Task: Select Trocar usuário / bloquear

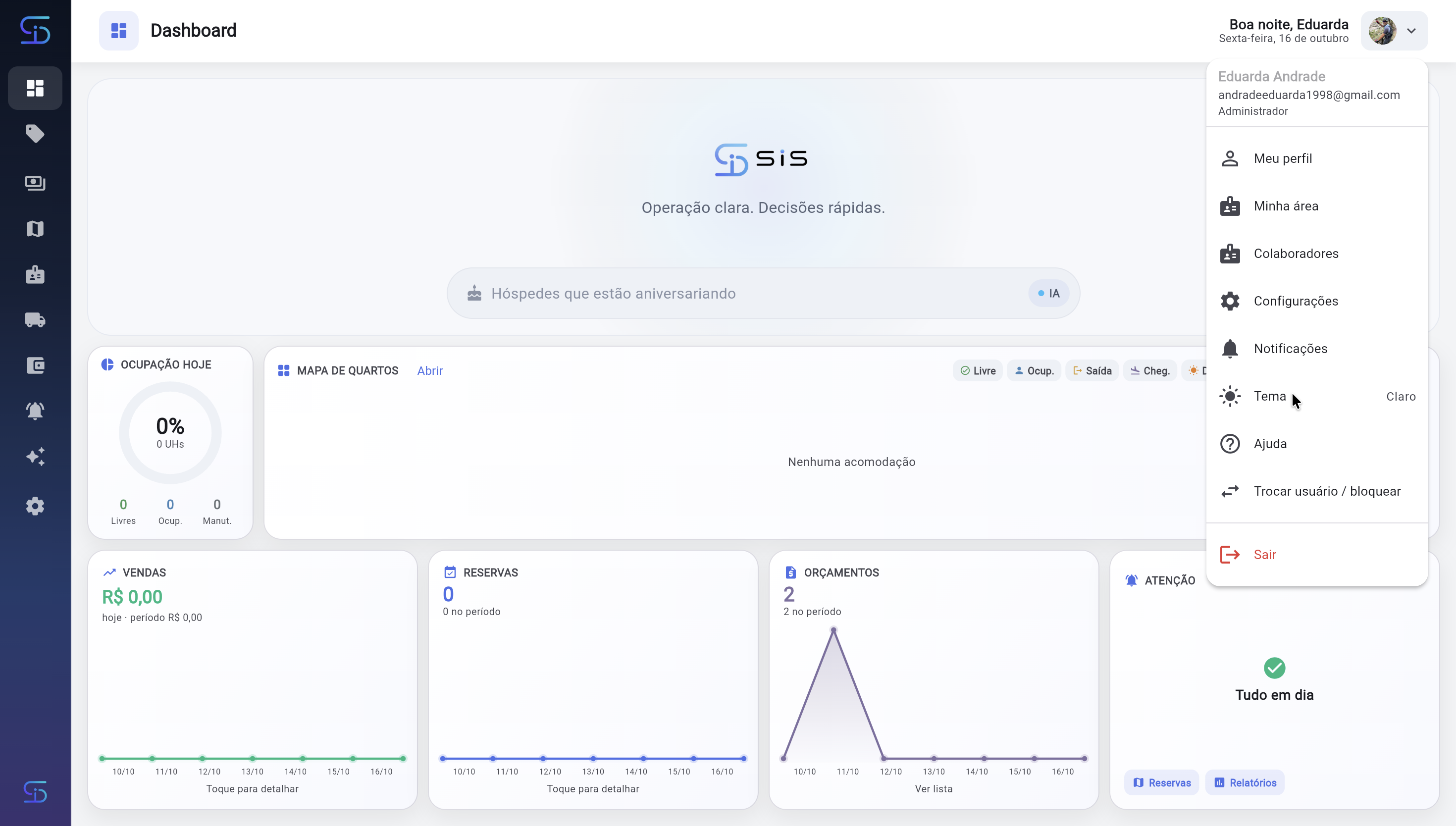Action: click(1317, 491)
